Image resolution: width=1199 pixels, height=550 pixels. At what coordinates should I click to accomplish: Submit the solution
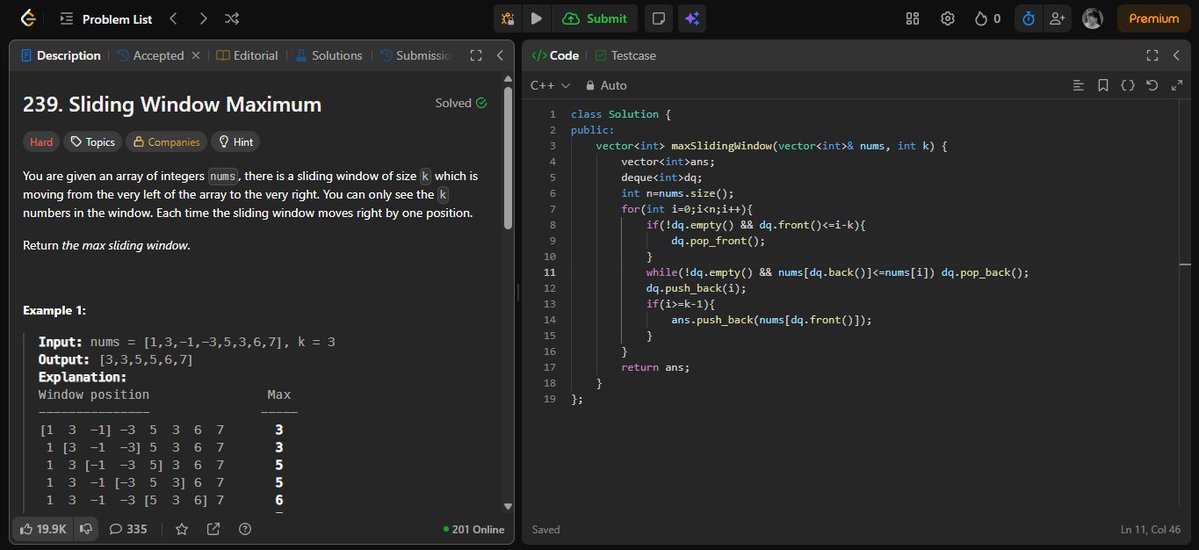click(594, 18)
